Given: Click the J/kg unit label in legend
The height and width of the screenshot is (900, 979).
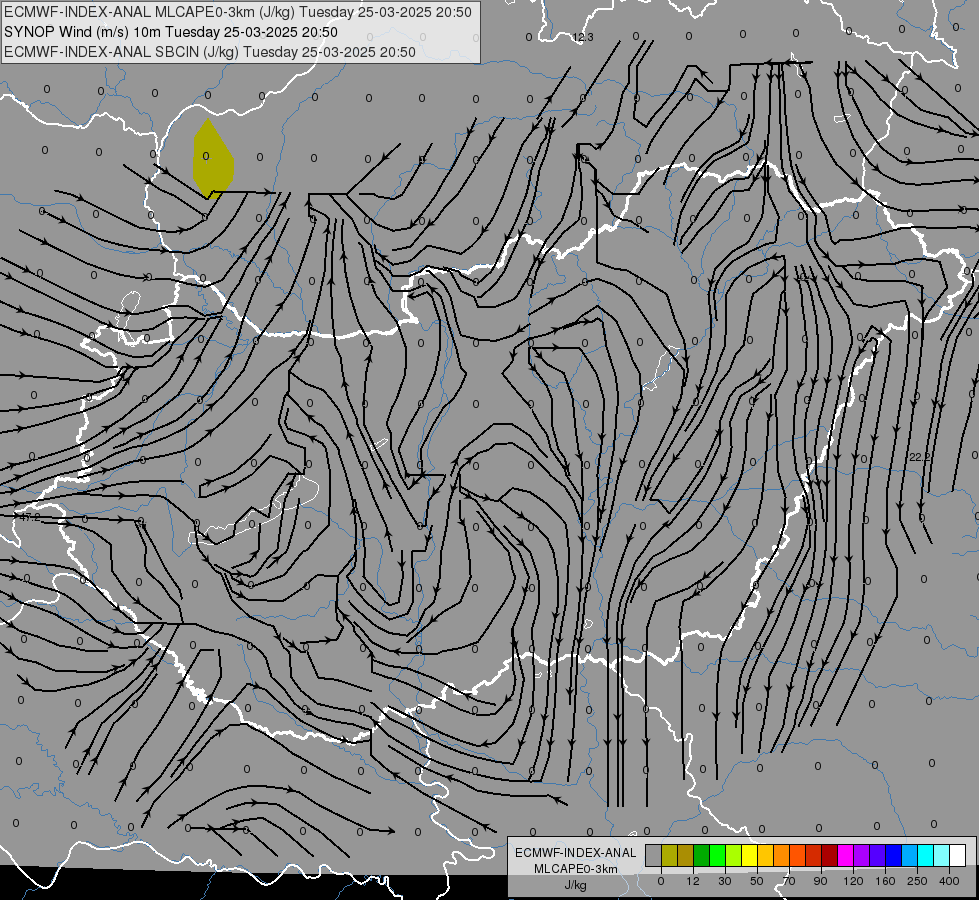Looking at the screenshot, I should point(576,885).
